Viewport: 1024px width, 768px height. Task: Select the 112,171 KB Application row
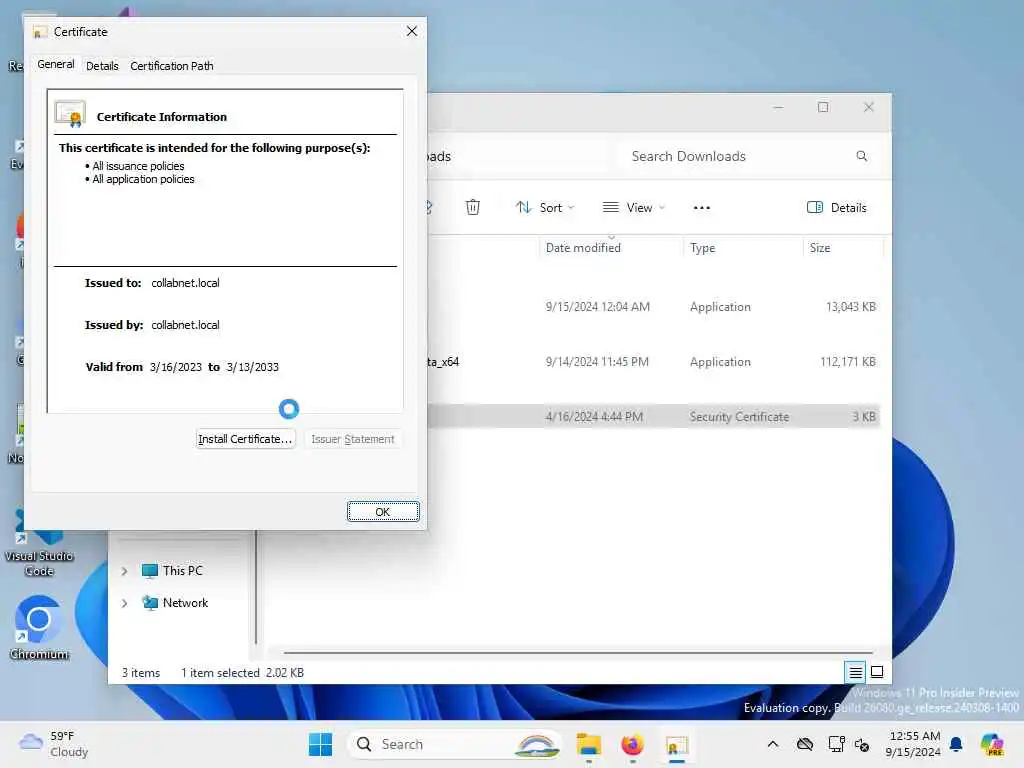coord(653,362)
